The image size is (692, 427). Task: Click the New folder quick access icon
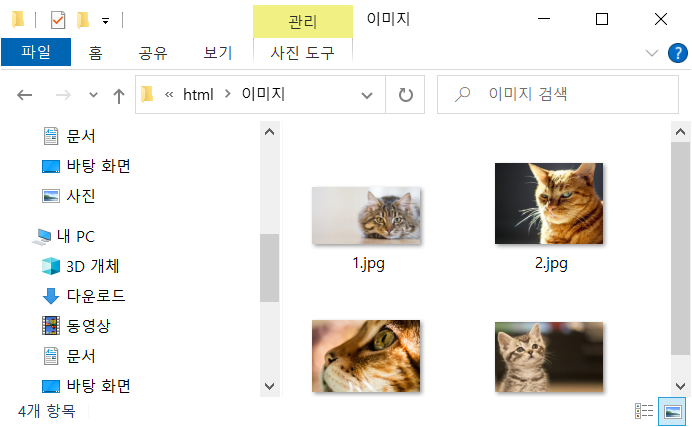click(x=83, y=20)
